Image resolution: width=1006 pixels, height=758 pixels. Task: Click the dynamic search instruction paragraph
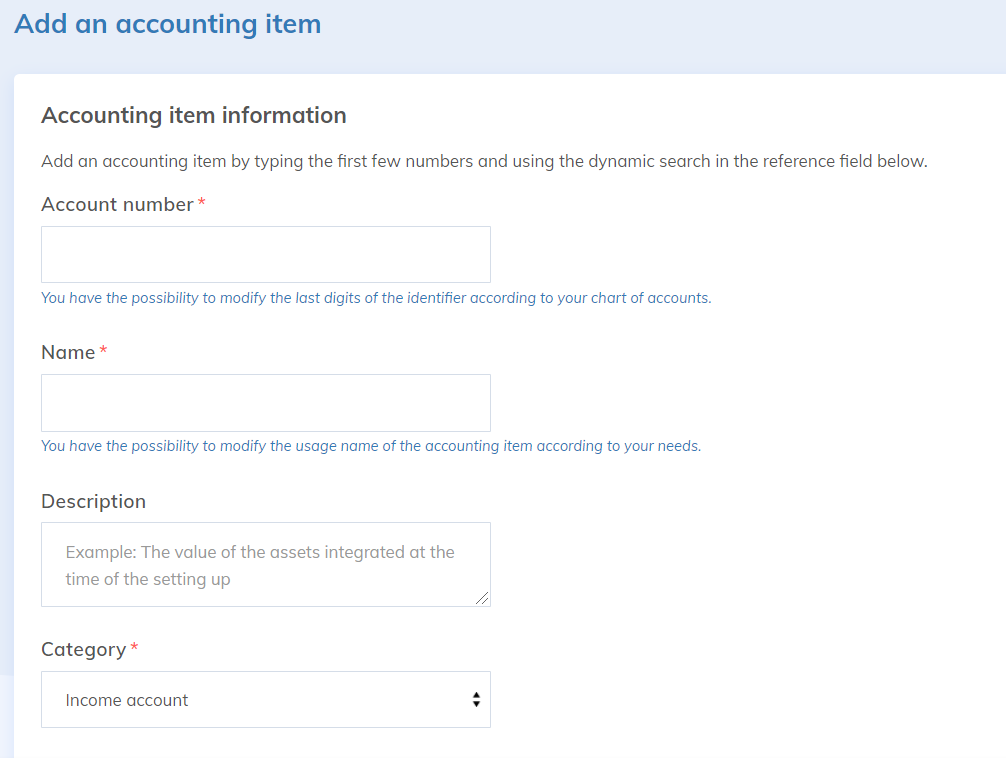[x=484, y=161]
